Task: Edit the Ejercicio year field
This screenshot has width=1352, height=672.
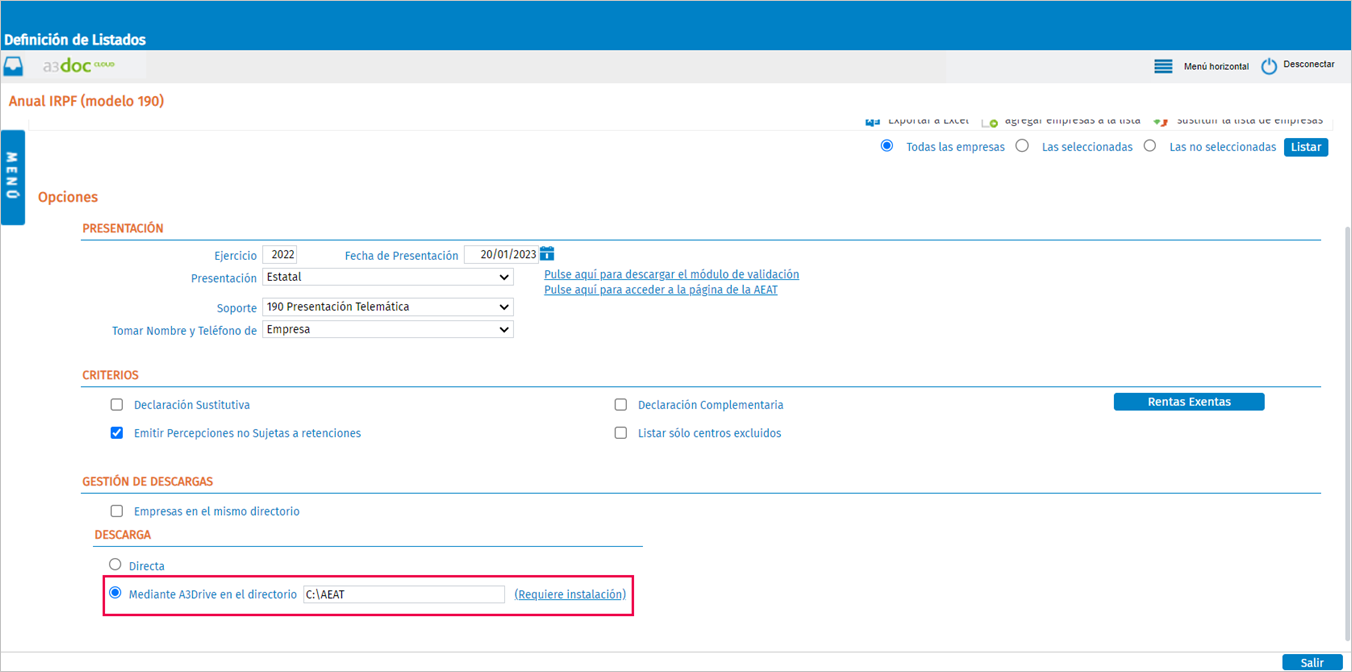Action: [280, 254]
